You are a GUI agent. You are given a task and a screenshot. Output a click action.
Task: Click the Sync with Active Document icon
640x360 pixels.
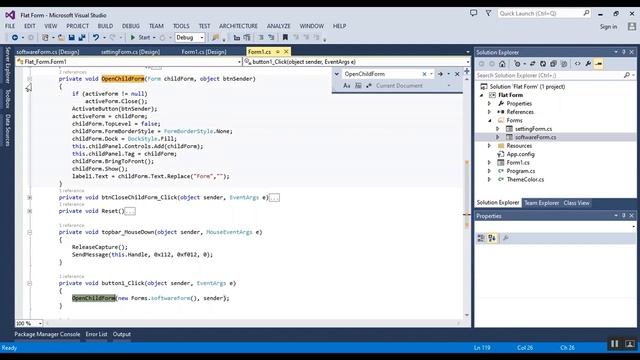(x=532, y=64)
